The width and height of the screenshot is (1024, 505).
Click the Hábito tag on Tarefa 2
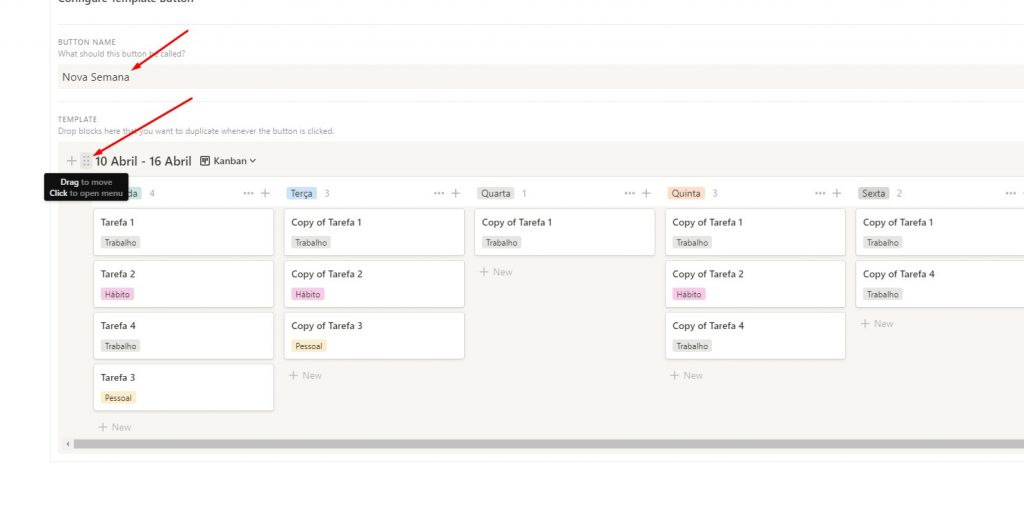(118, 295)
